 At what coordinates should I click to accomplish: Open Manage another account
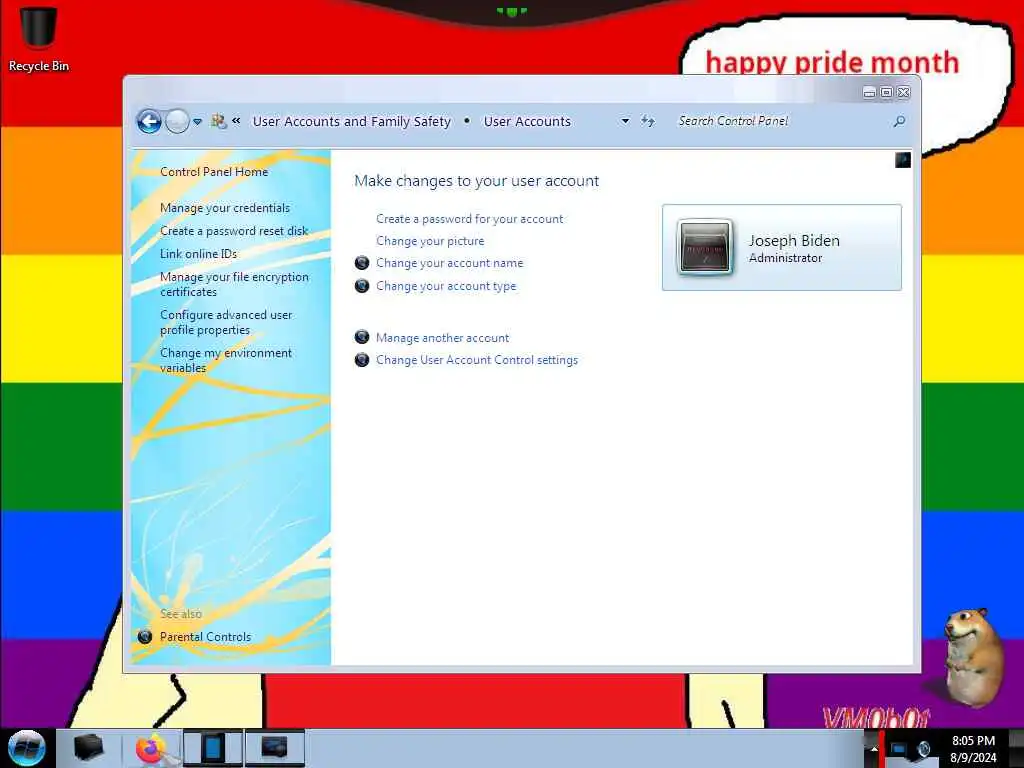tap(442, 338)
